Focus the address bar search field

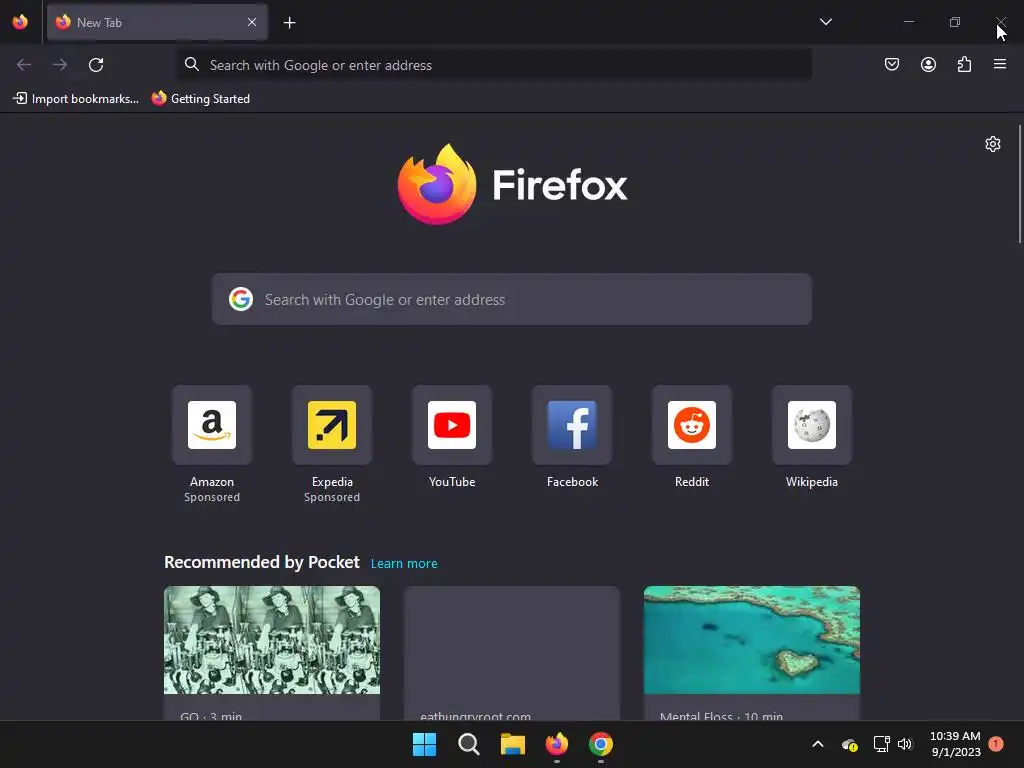494,65
